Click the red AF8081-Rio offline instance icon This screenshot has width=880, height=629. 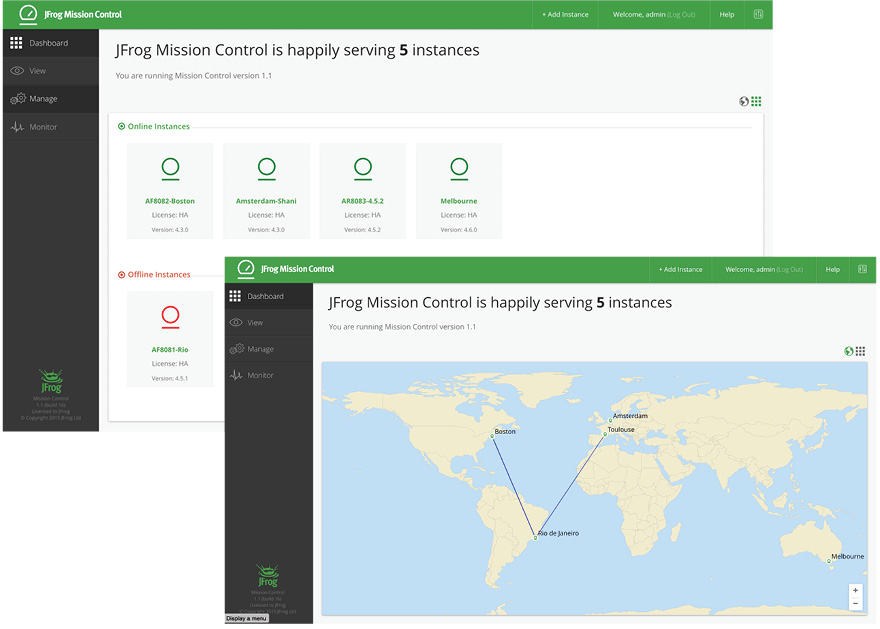pos(171,316)
